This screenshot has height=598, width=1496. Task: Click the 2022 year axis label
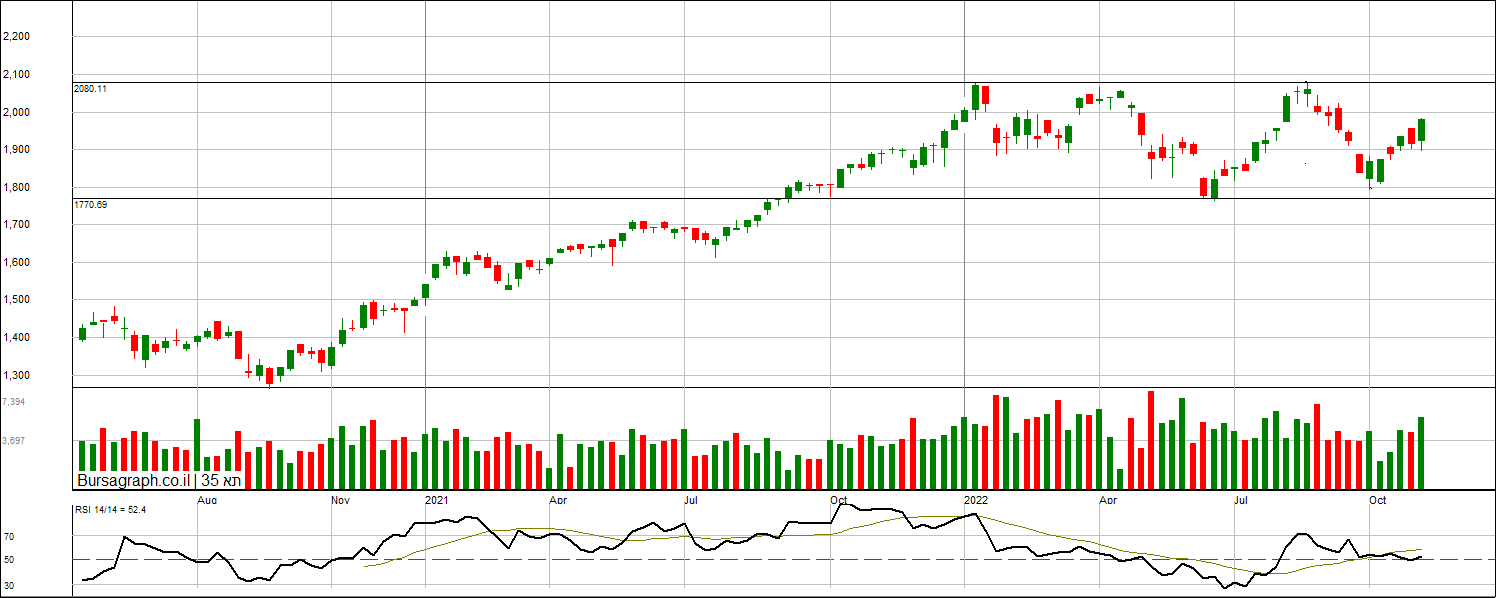click(x=976, y=499)
